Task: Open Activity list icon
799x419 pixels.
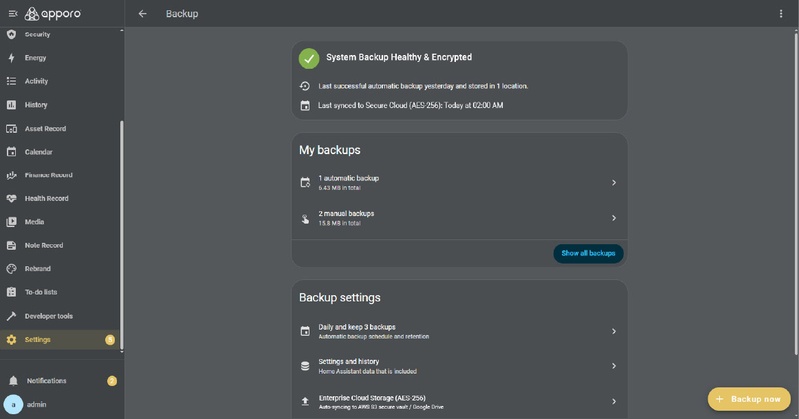Action: [x=11, y=81]
